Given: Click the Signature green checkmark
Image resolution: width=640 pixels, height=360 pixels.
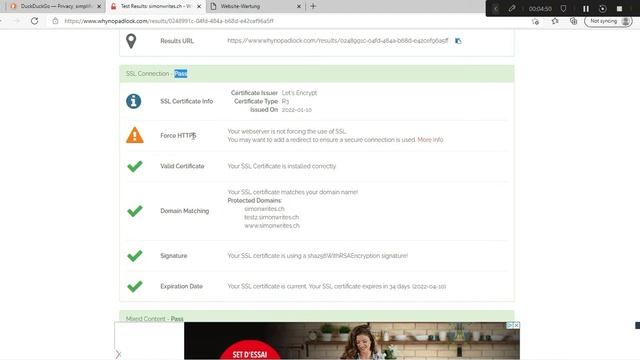Looking at the screenshot, I should tap(135, 256).
